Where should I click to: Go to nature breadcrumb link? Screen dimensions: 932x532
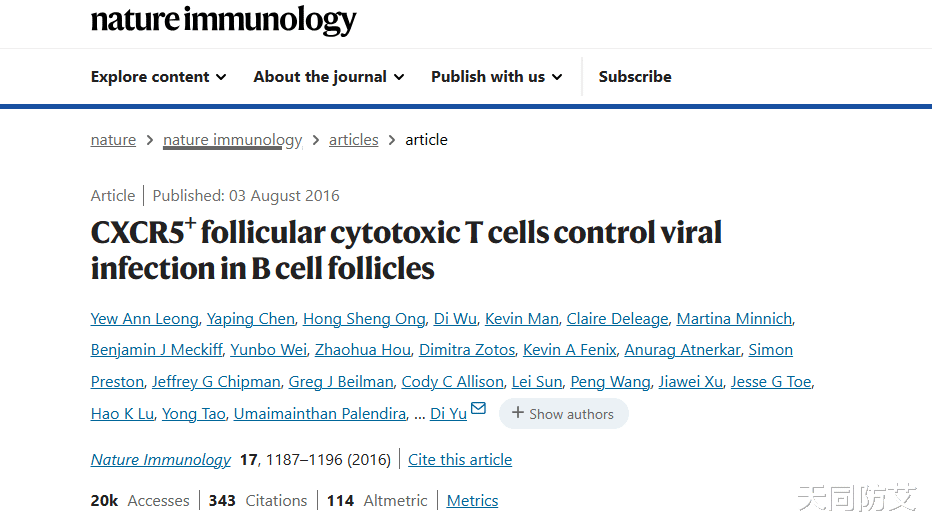pos(113,140)
